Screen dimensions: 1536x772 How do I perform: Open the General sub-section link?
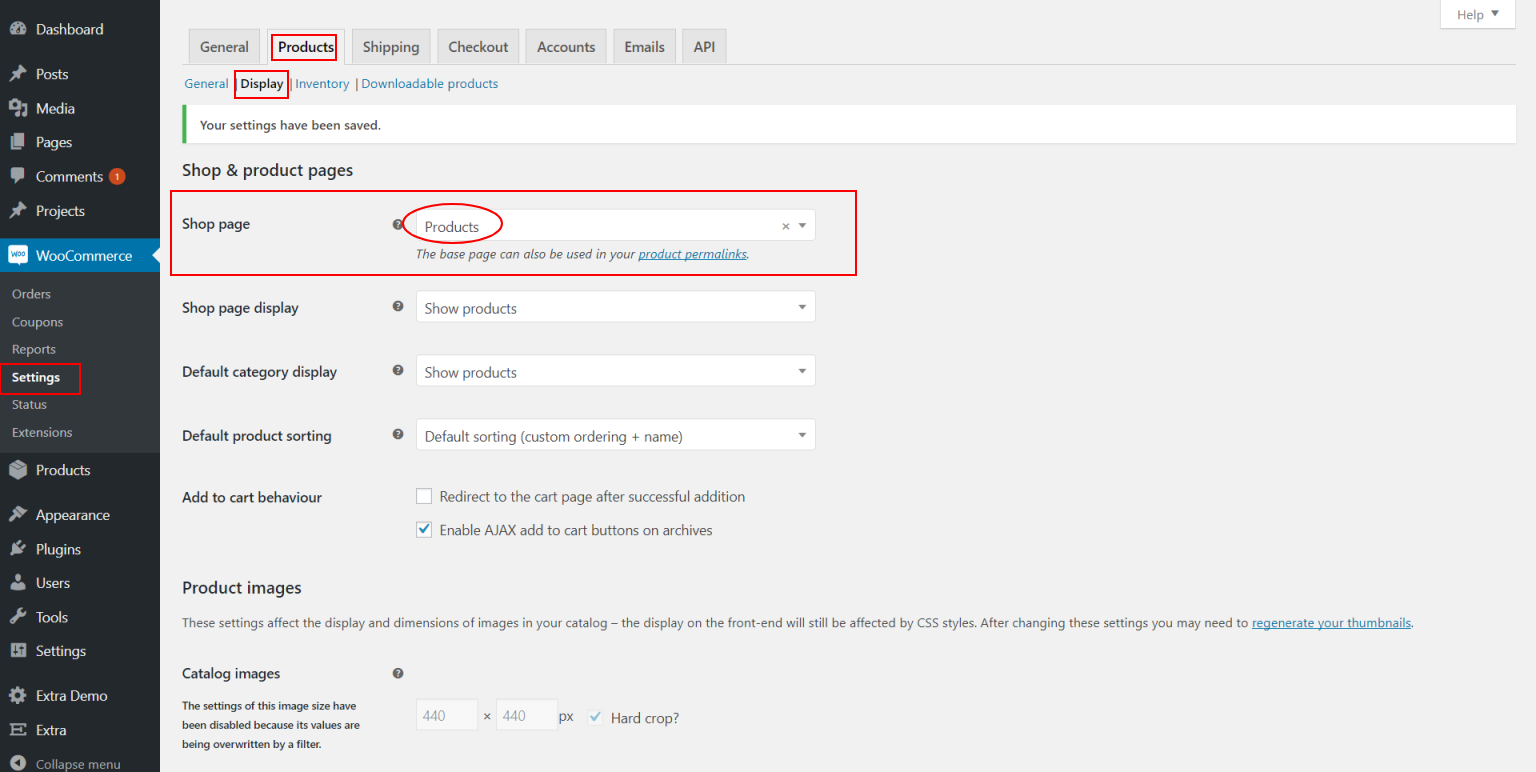click(206, 84)
